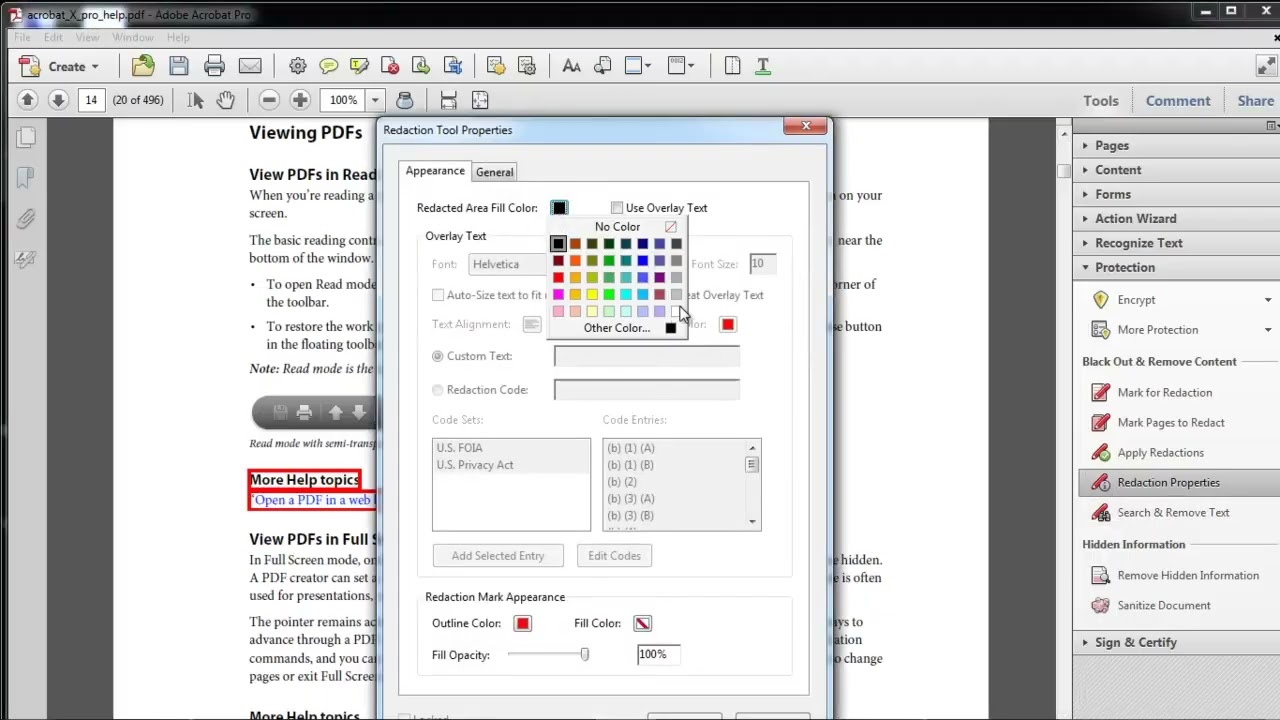Open the Page Thumbnails side panel icon
This screenshot has width=1280, height=720.
25,137
